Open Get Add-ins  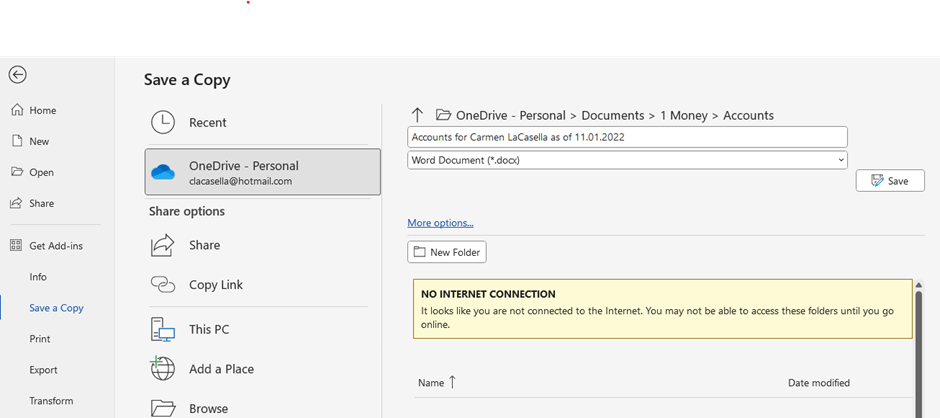click(x=57, y=246)
